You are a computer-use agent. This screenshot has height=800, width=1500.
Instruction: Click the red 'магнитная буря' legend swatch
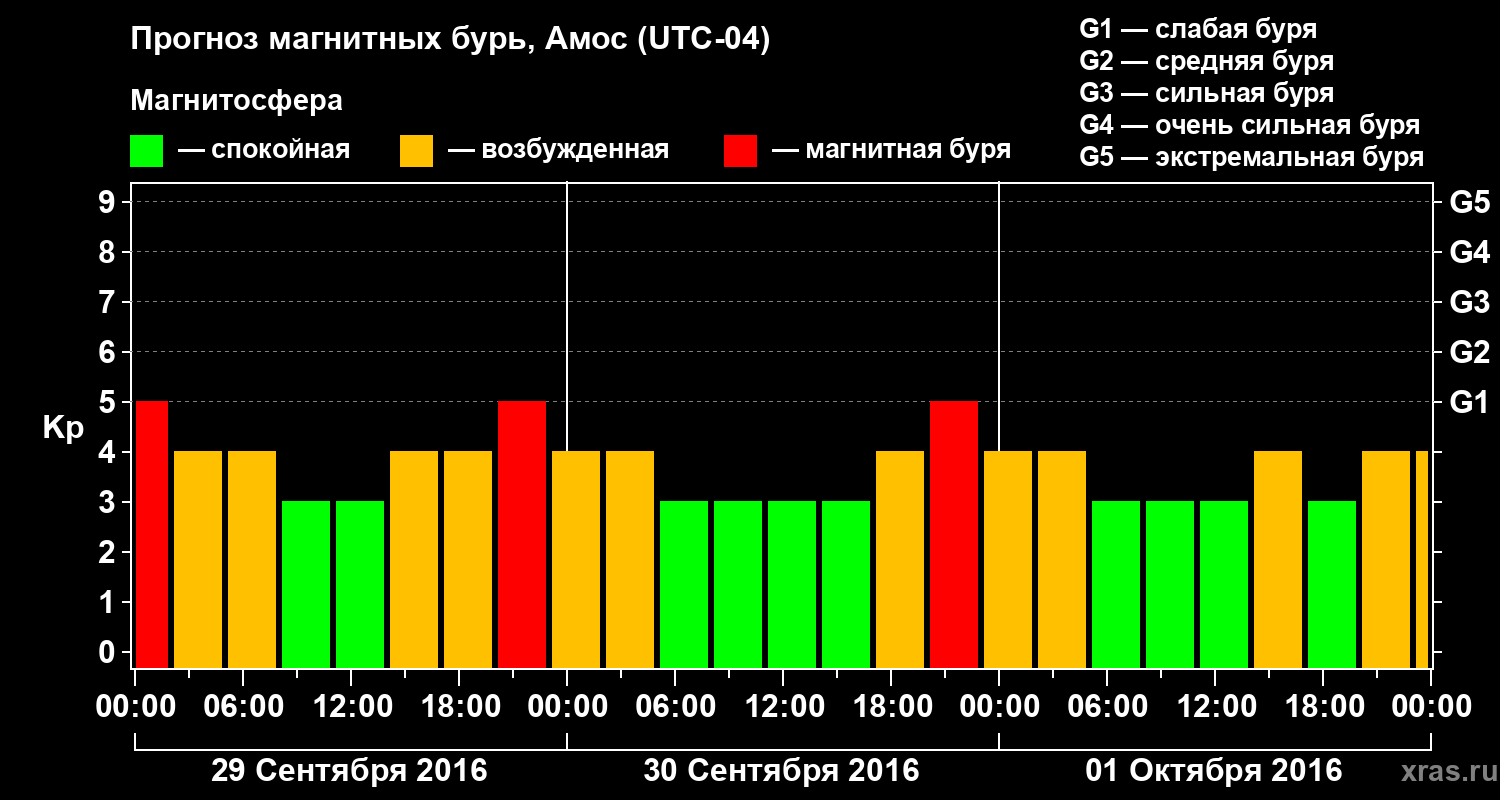click(x=740, y=151)
